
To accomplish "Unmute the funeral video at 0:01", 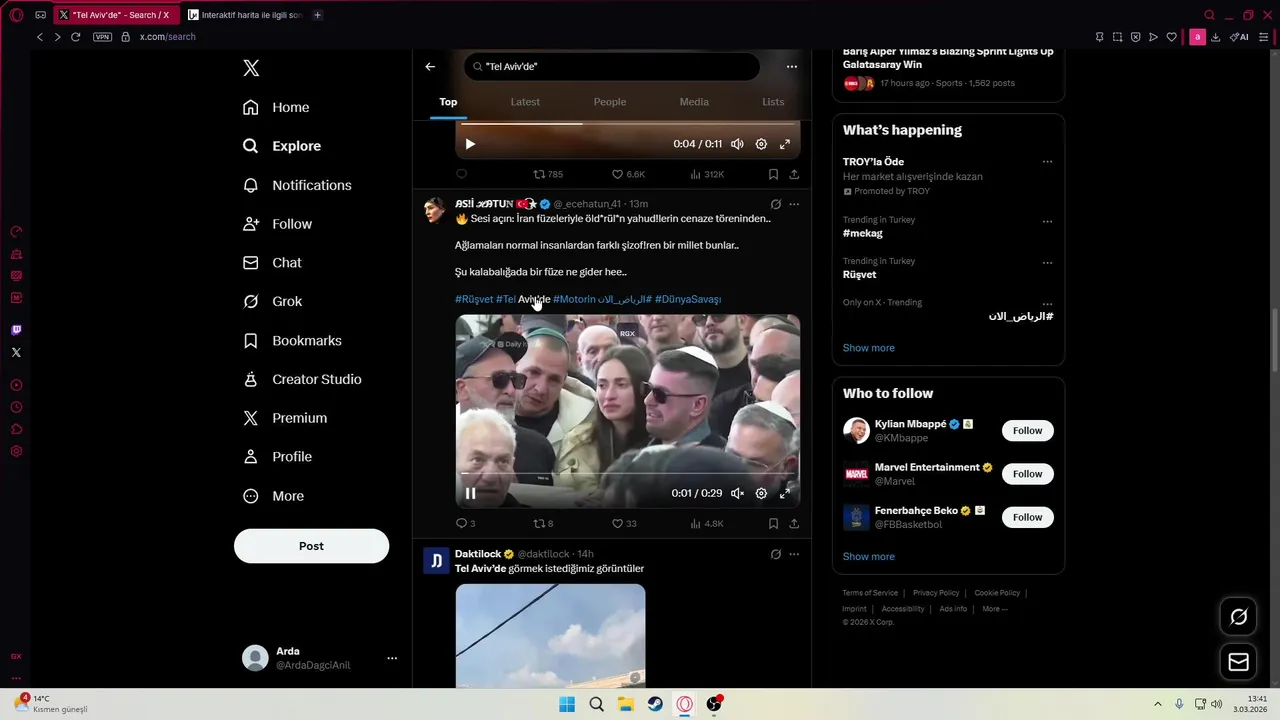I will 737,493.
